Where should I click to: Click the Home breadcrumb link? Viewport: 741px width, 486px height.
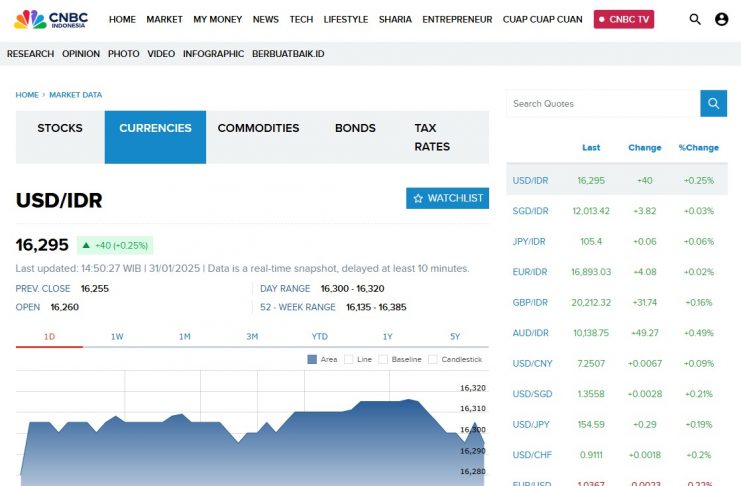pos(27,95)
